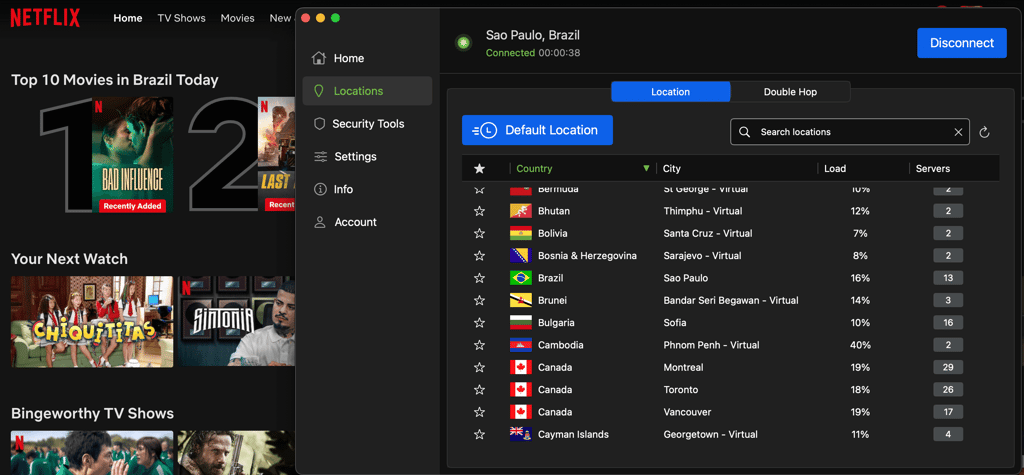The height and width of the screenshot is (475, 1024).
Task: Click the green sort arrow in Country header
Action: tap(646, 169)
